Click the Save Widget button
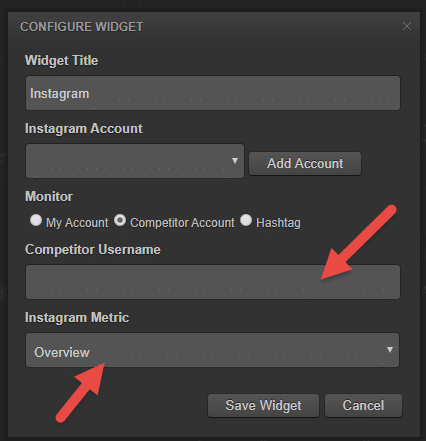This screenshot has width=426, height=441. tap(263, 406)
